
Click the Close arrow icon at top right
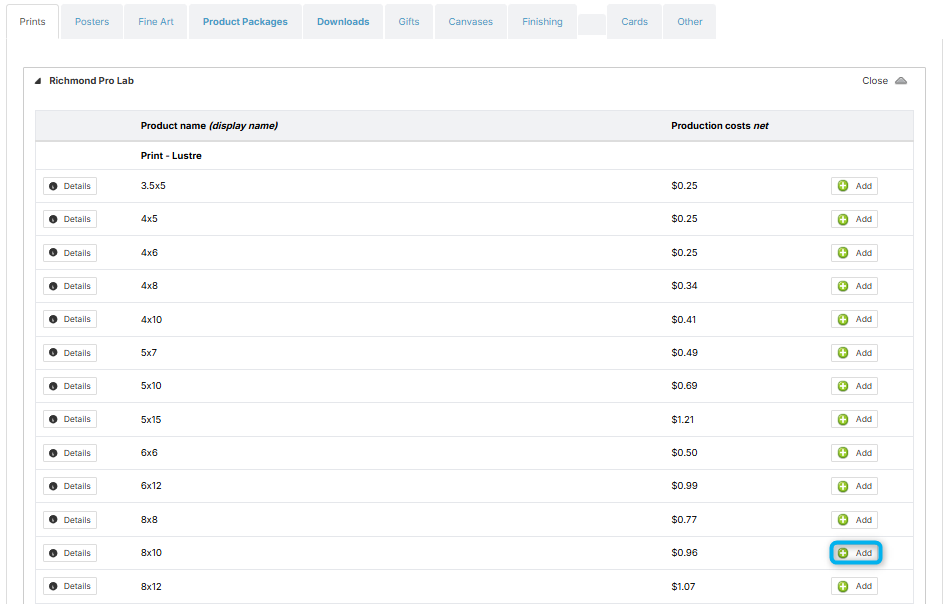tap(901, 81)
